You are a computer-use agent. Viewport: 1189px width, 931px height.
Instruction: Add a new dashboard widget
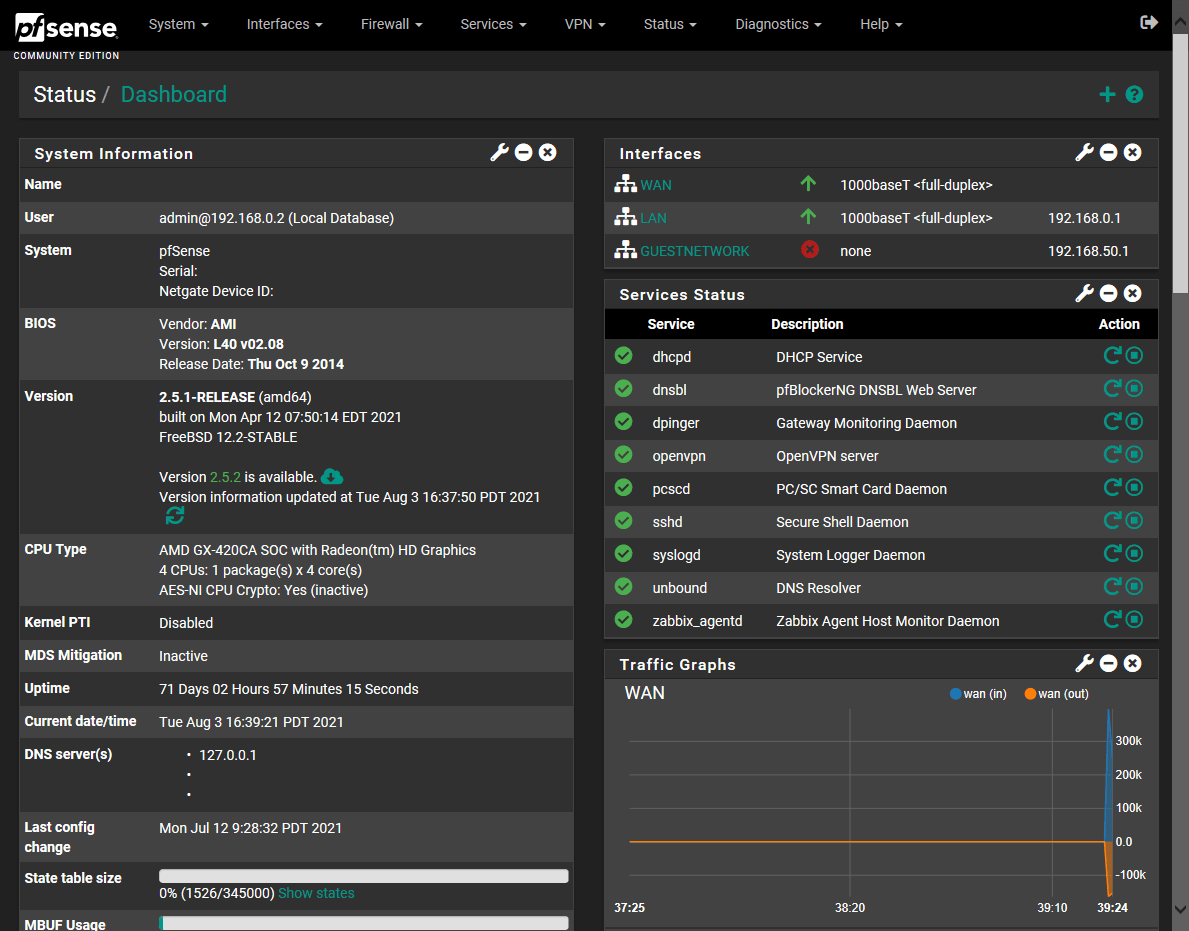[x=1107, y=94]
